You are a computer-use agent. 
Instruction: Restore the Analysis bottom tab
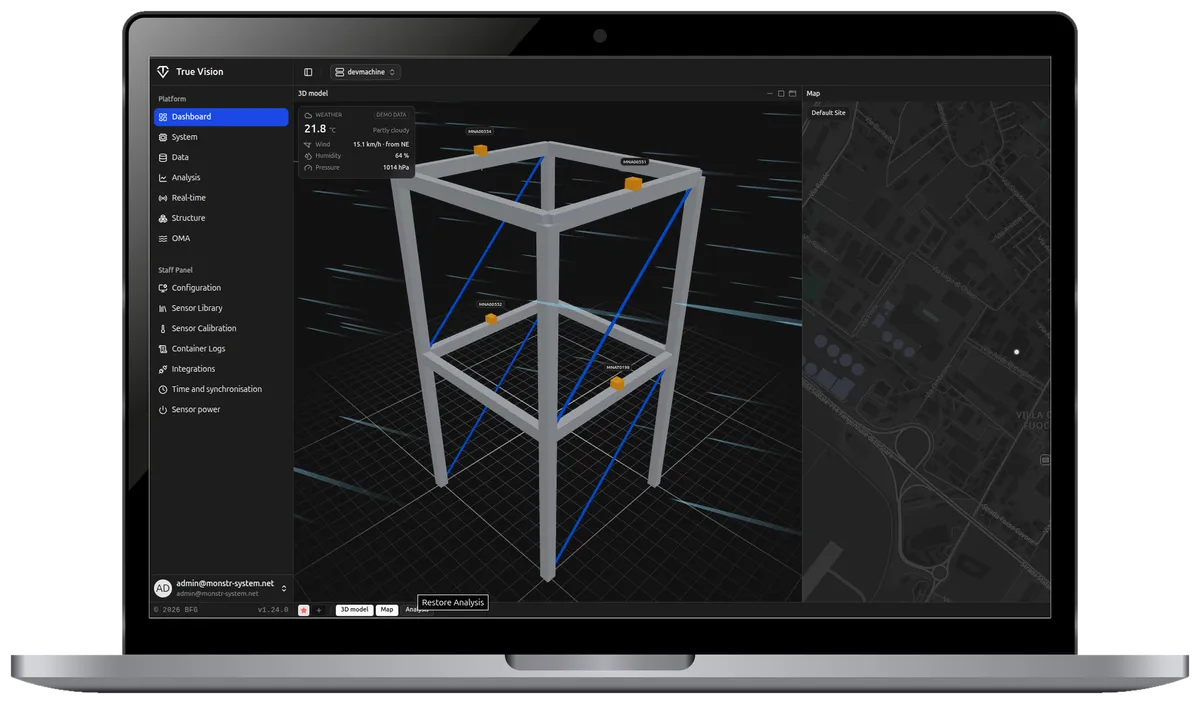tap(416, 610)
